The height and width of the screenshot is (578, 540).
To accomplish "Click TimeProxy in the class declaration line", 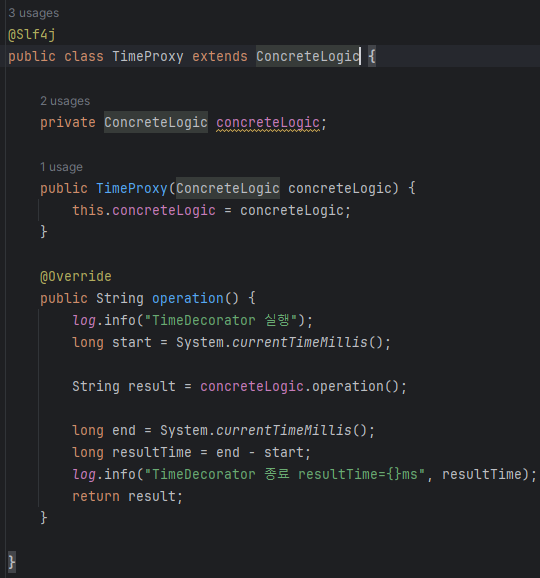I will point(147,56).
